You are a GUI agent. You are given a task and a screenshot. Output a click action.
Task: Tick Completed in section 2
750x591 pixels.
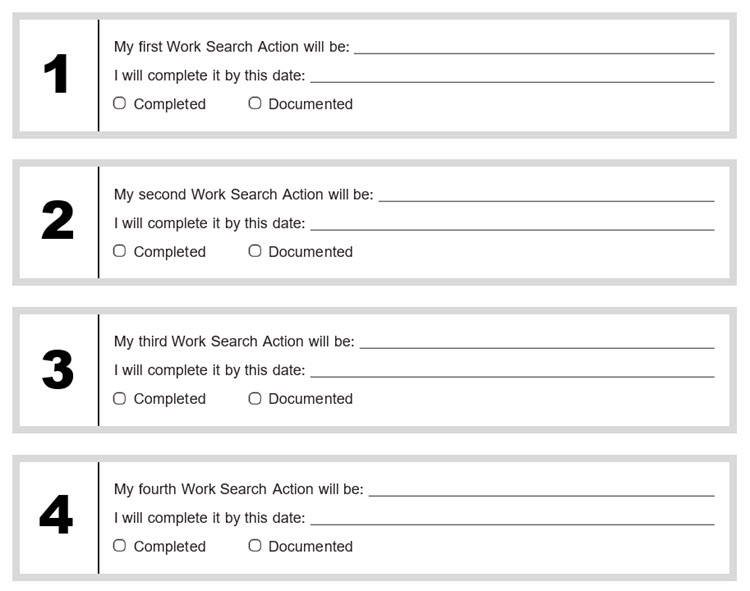120,251
